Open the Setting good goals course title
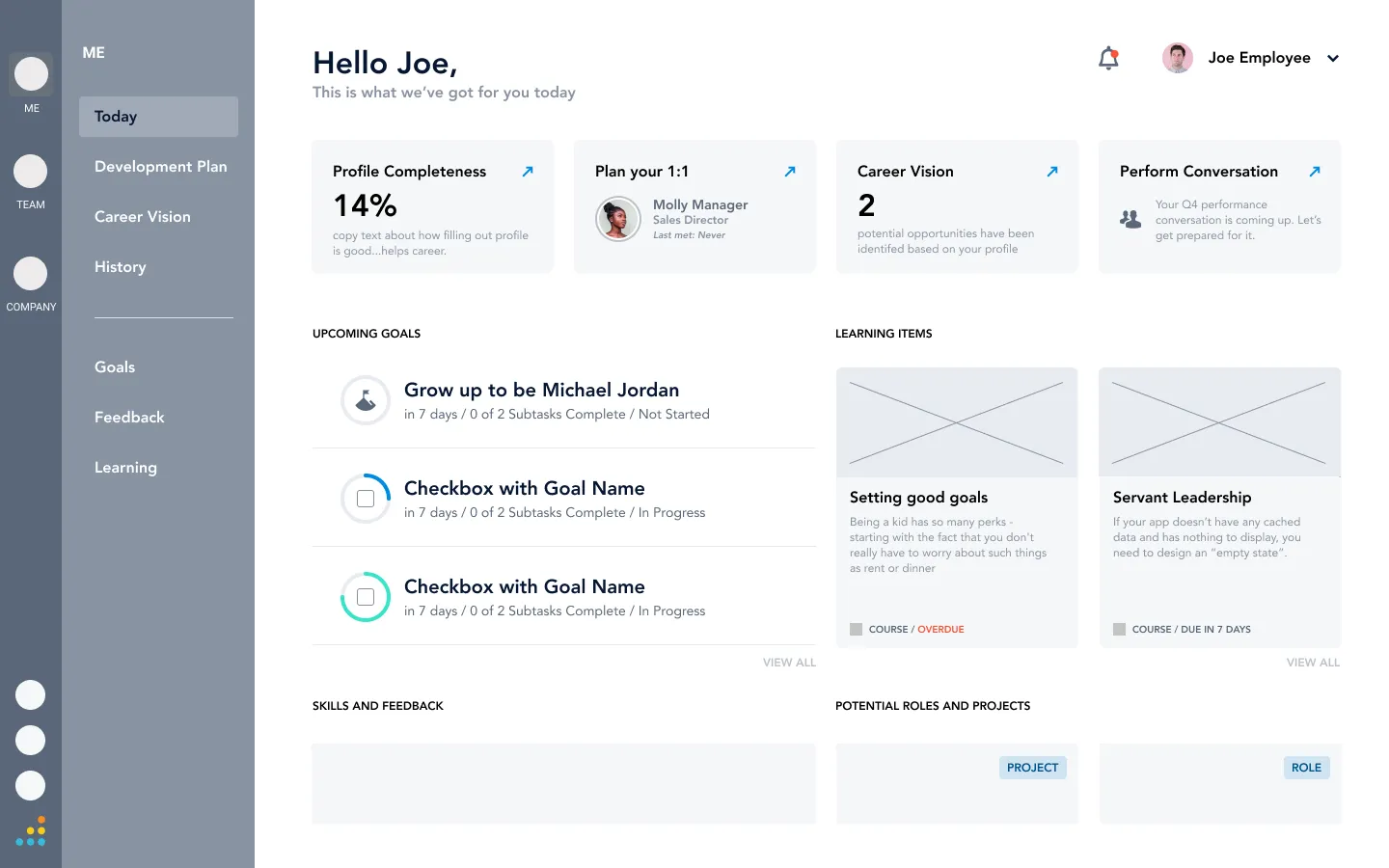The height and width of the screenshot is (868, 1389). pyautogui.click(x=918, y=498)
